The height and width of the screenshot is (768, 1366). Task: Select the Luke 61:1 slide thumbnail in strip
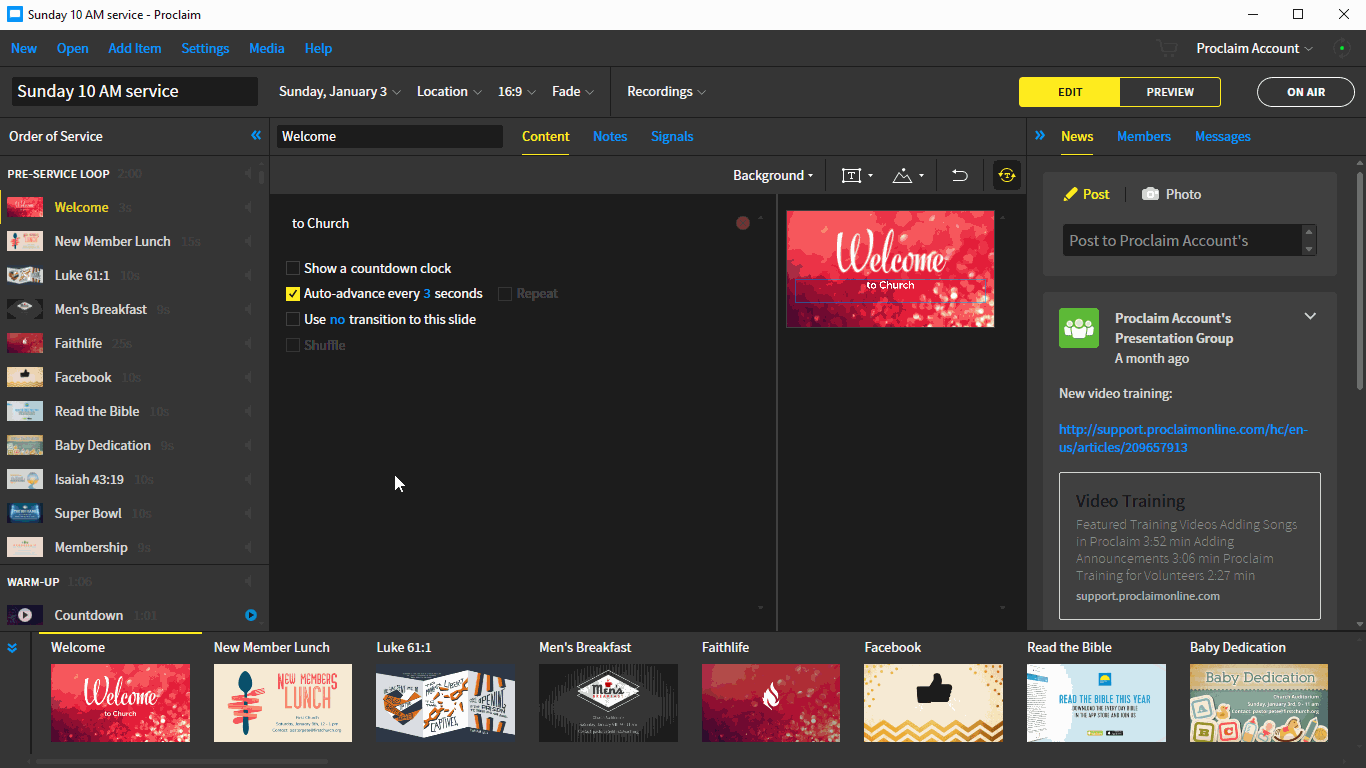coord(446,703)
